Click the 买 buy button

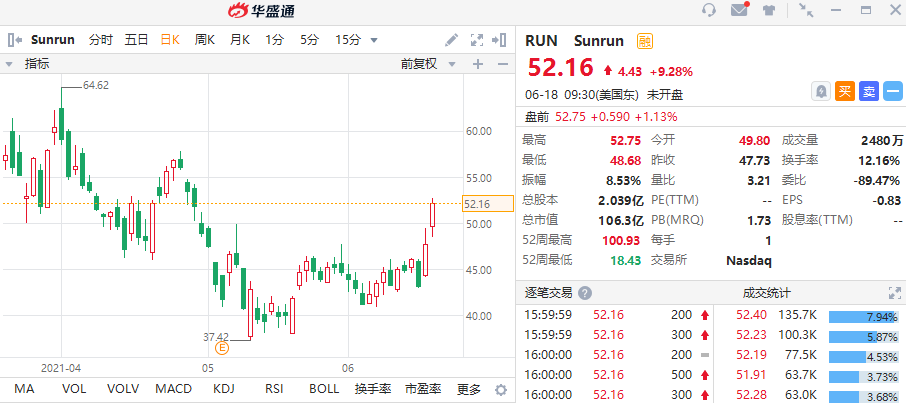(x=845, y=91)
